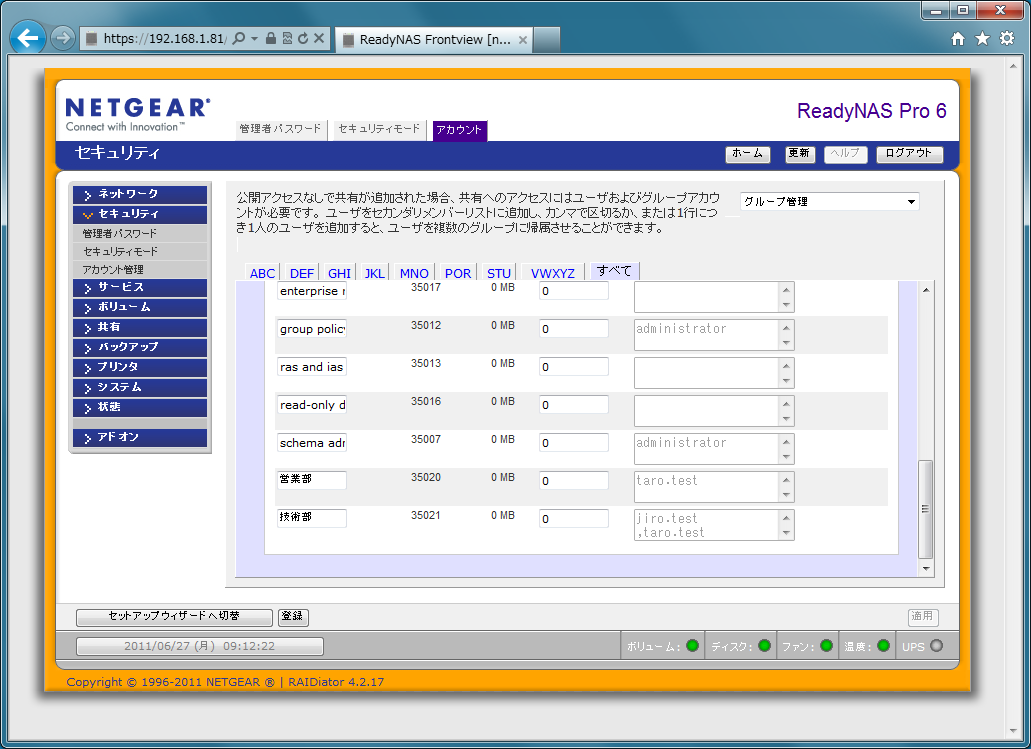Viewport: 1031px width, 749px height.
Task: Switch to the セキュリティモード tab
Action: (379, 130)
